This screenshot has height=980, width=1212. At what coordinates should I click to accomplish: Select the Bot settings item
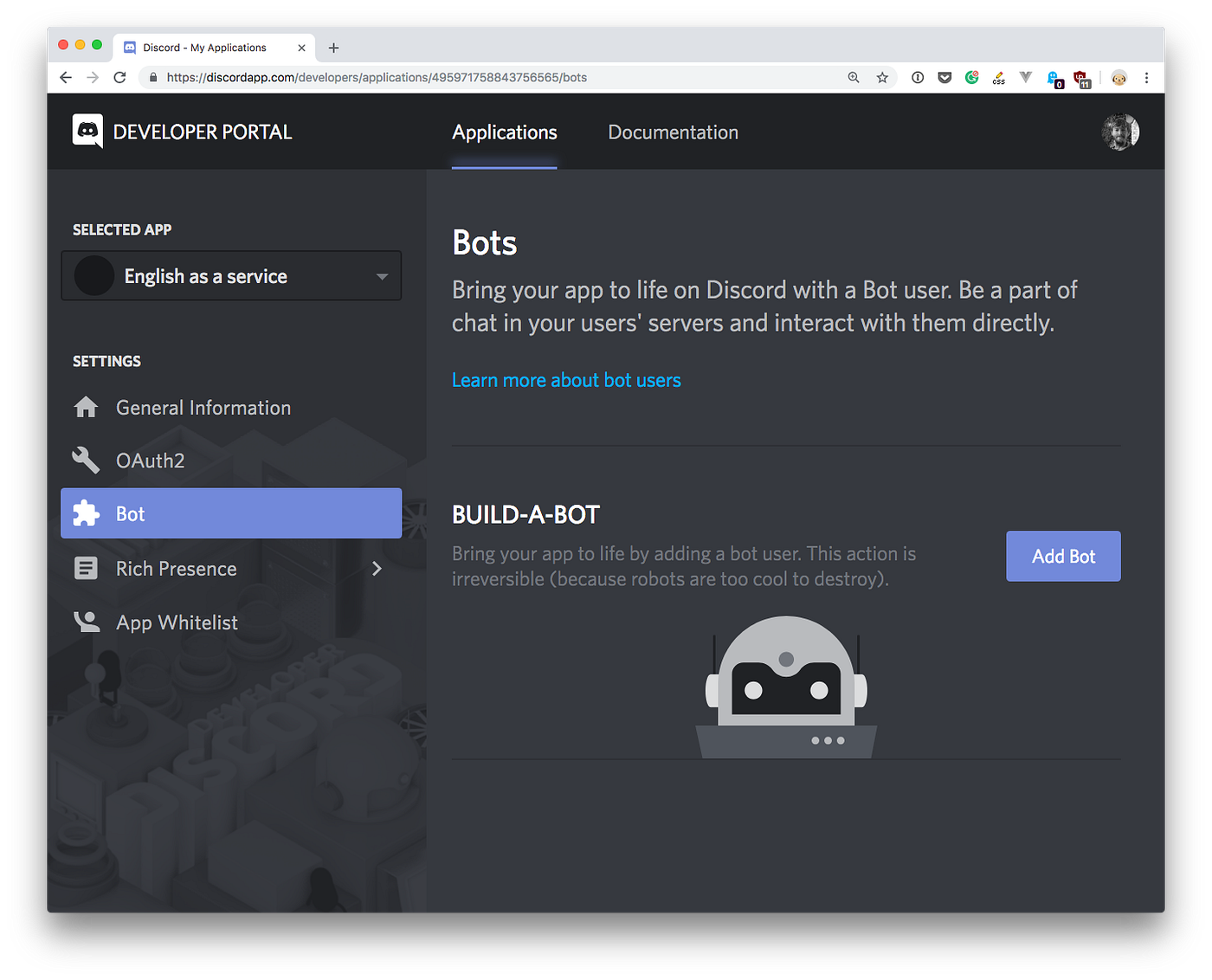[x=231, y=513]
